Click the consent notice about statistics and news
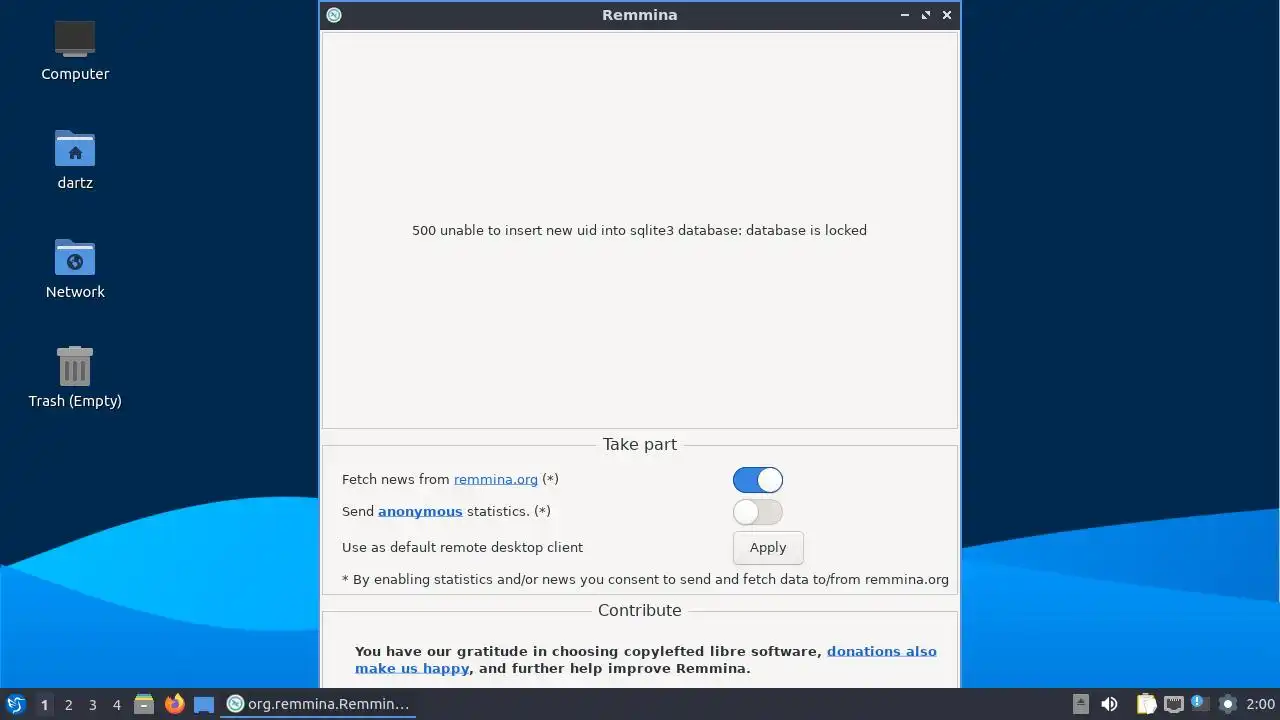Screen dimensions: 1280x720 click(645, 579)
